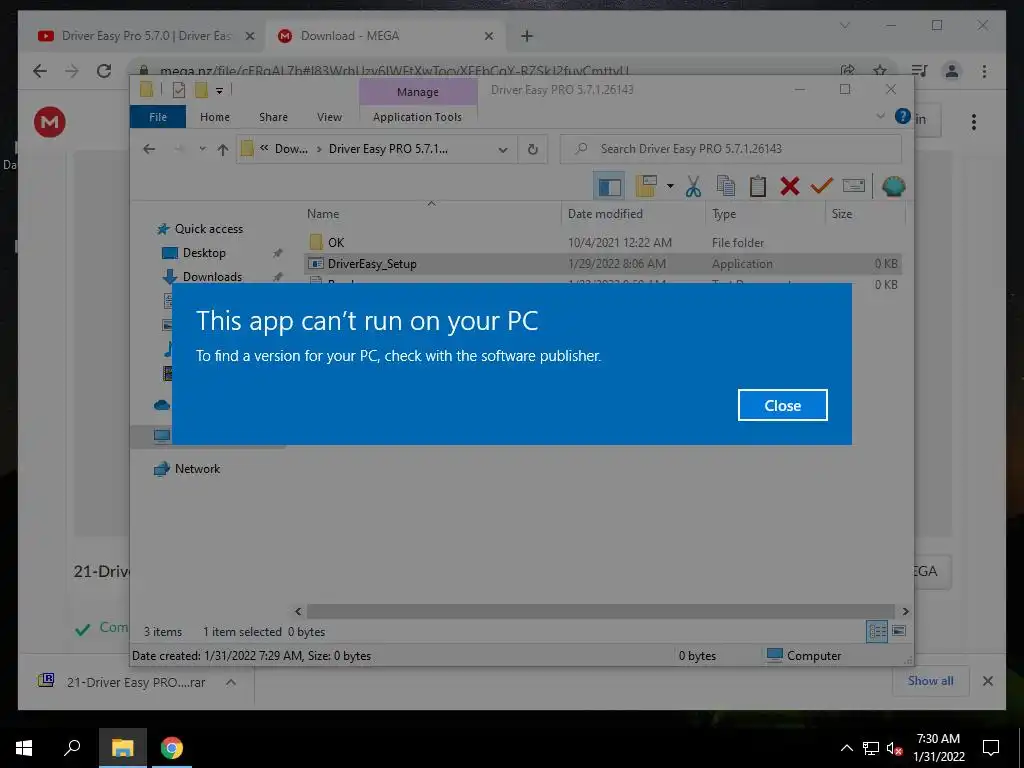Screen dimensions: 1024x768
Task: Select Desktop in navigation pane
Action: tap(204, 253)
